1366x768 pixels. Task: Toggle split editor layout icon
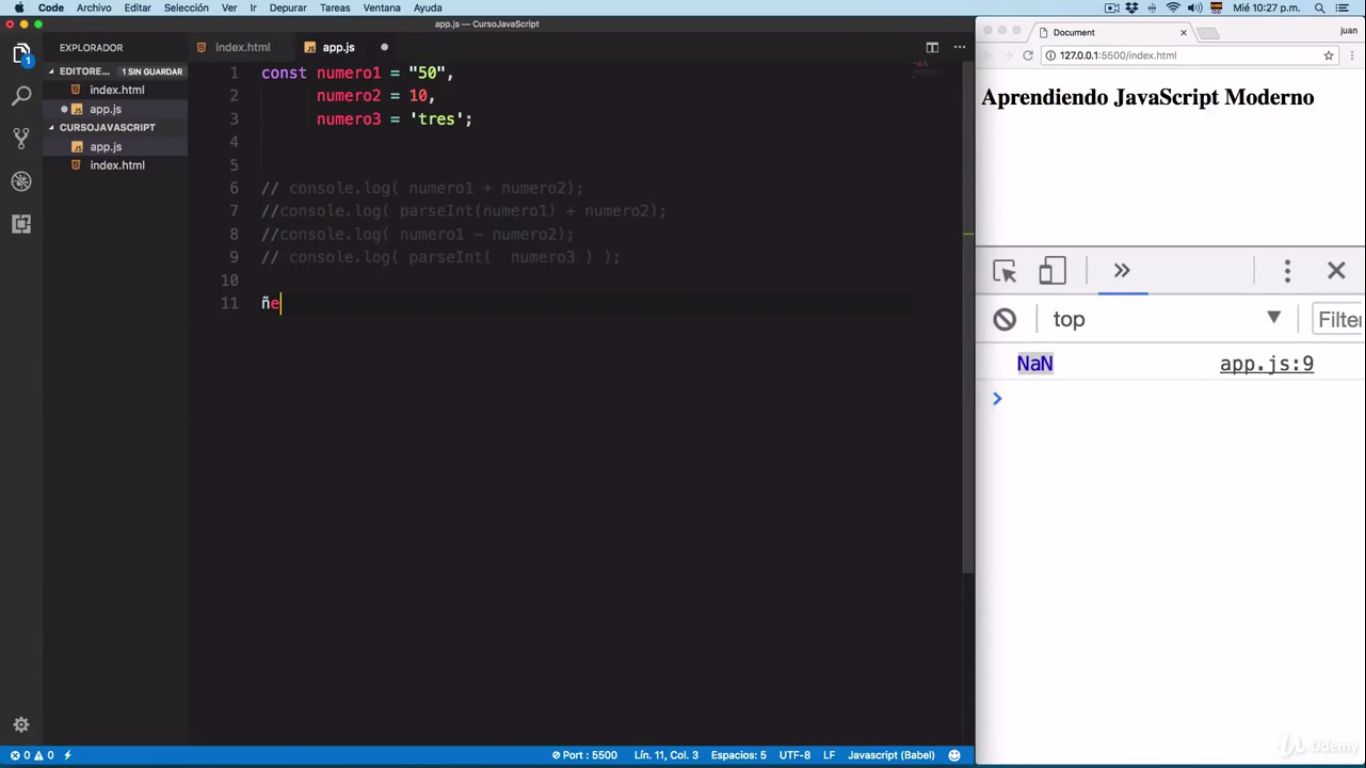tap(931, 47)
